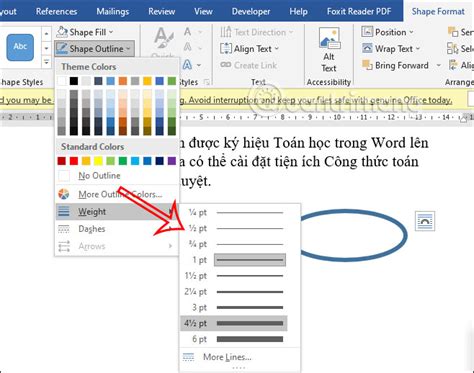474x373 pixels.
Task: Click the Arrows icon
Action: [x=64, y=246]
